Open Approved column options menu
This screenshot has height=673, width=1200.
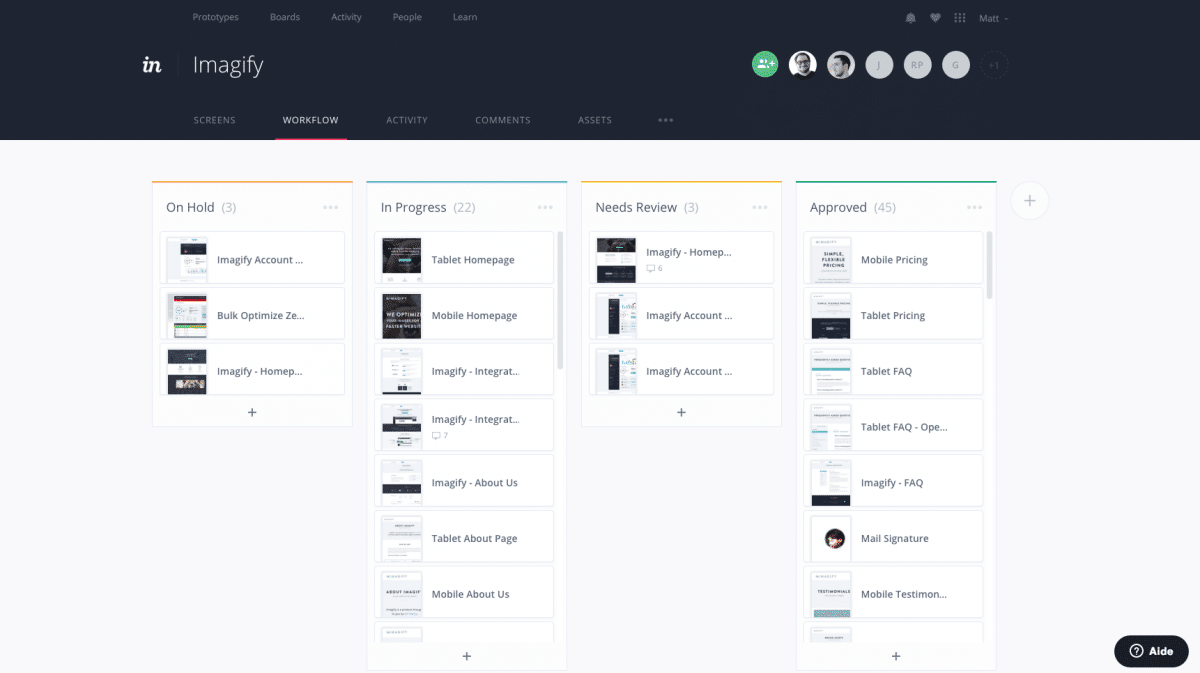click(975, 207)
